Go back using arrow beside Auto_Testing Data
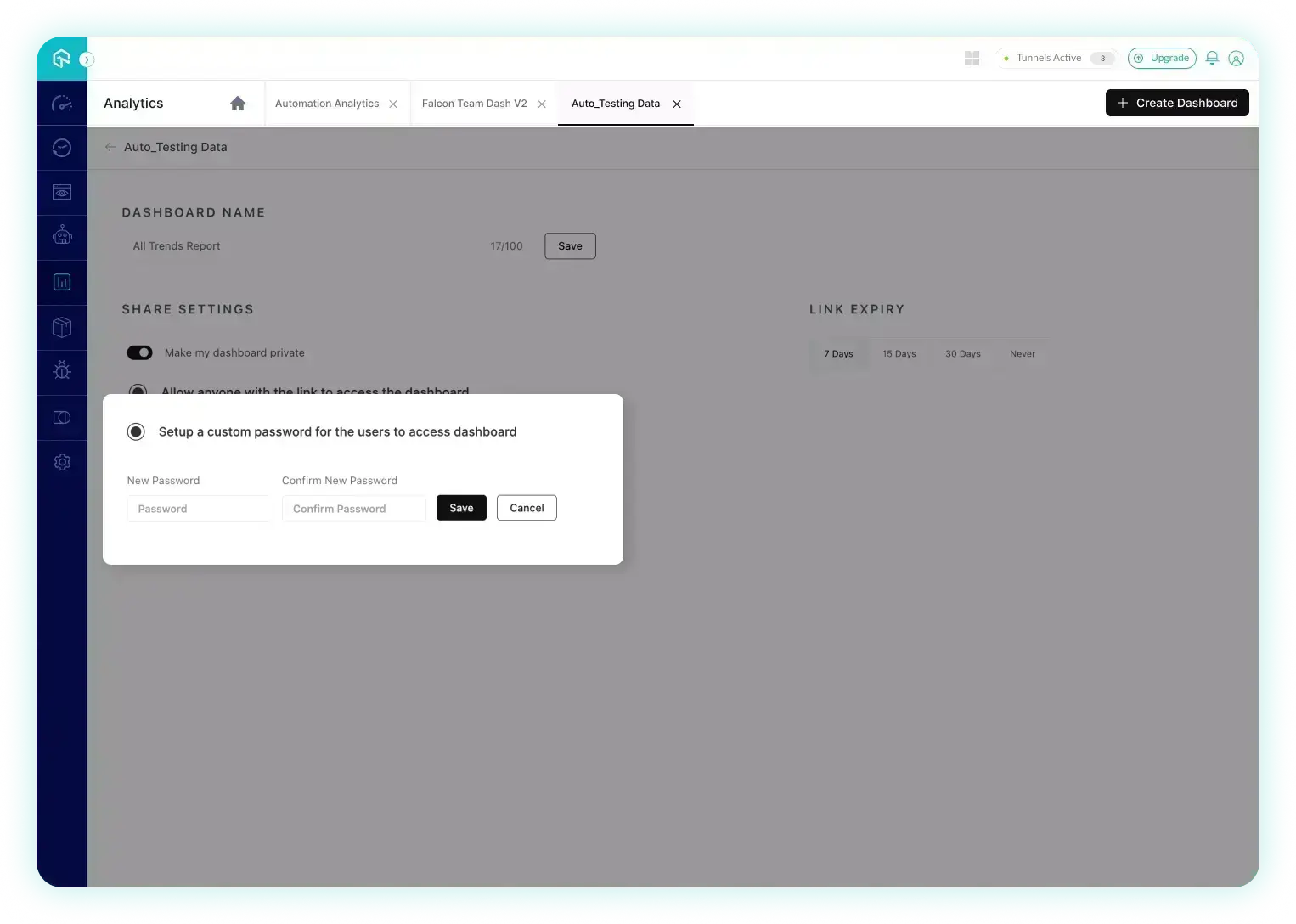Image resolution: width=1296 pixels, height=924 pixels. [110, 147]
